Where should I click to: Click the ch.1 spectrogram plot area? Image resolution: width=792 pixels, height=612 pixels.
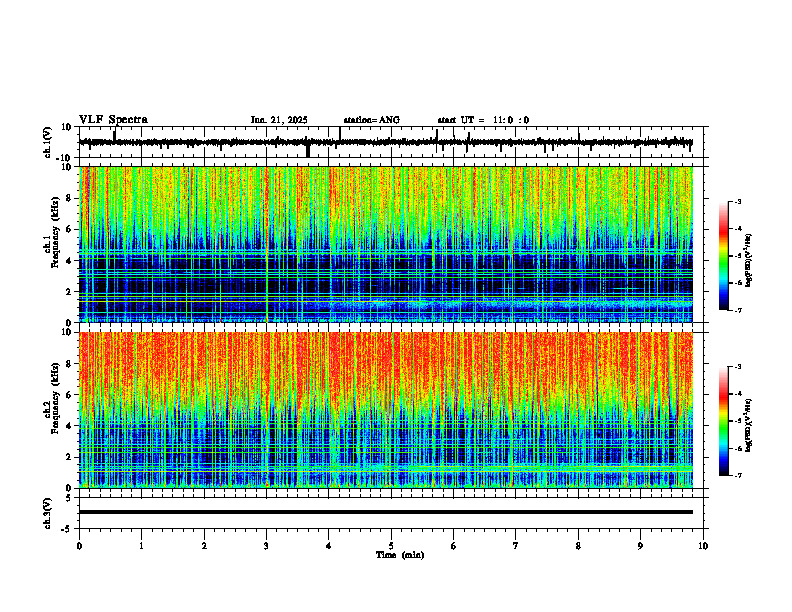[x=385, y=244]
